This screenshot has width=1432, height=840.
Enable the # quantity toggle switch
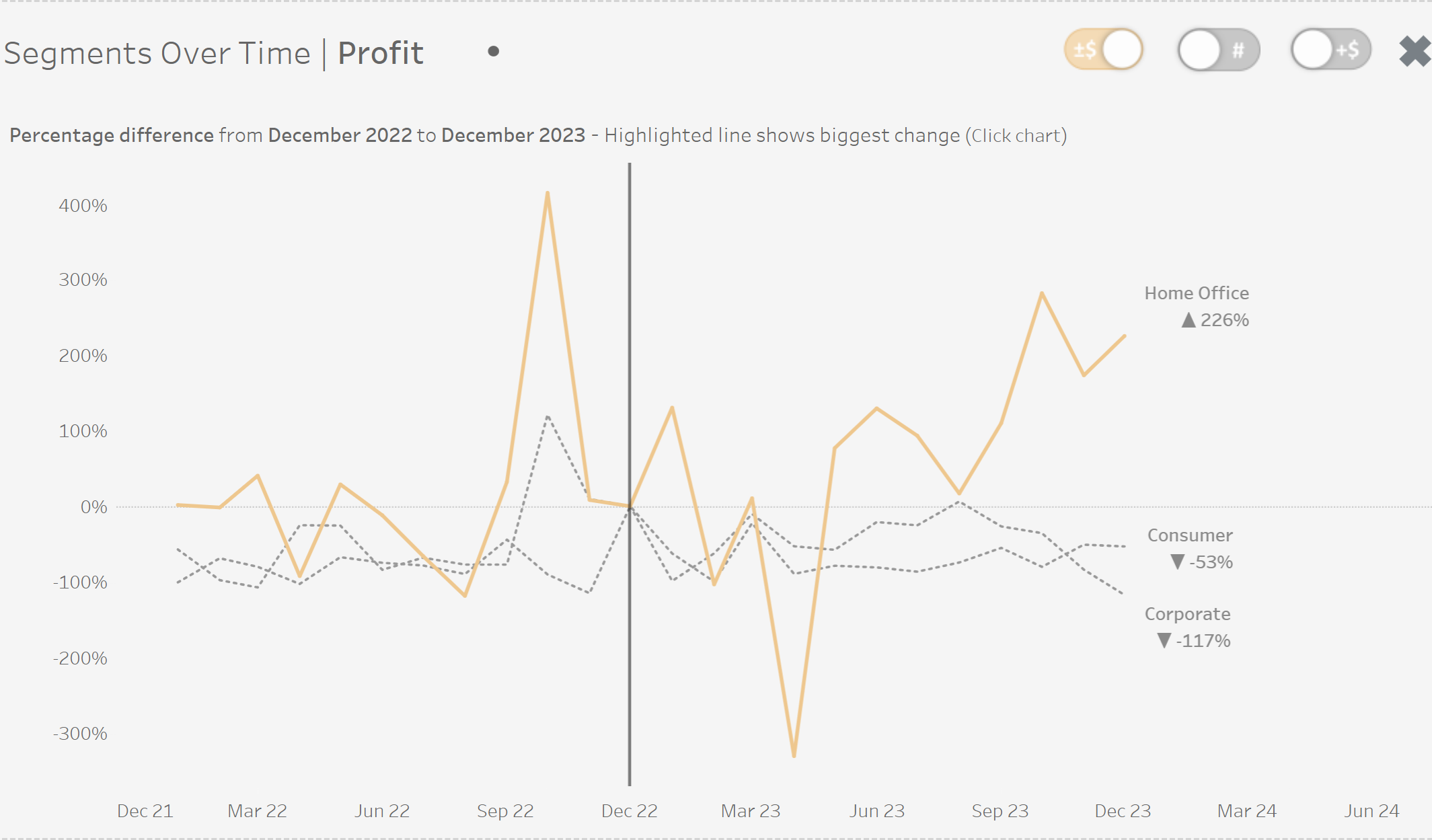pos(1218,50)
